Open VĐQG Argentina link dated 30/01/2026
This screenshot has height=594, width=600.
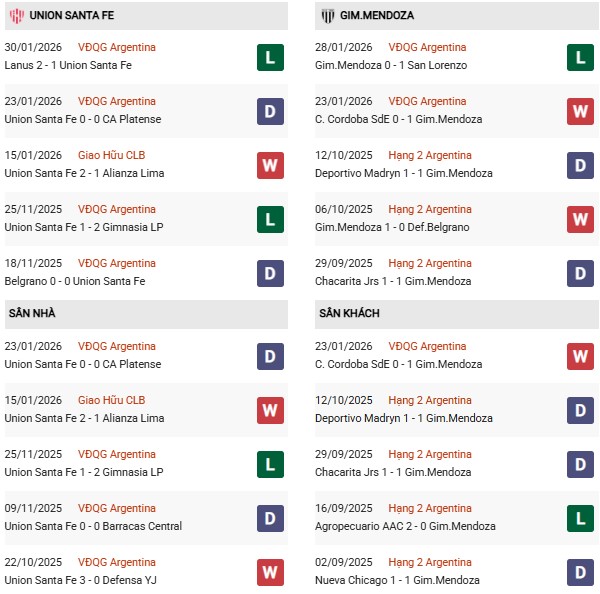point(117,47)
